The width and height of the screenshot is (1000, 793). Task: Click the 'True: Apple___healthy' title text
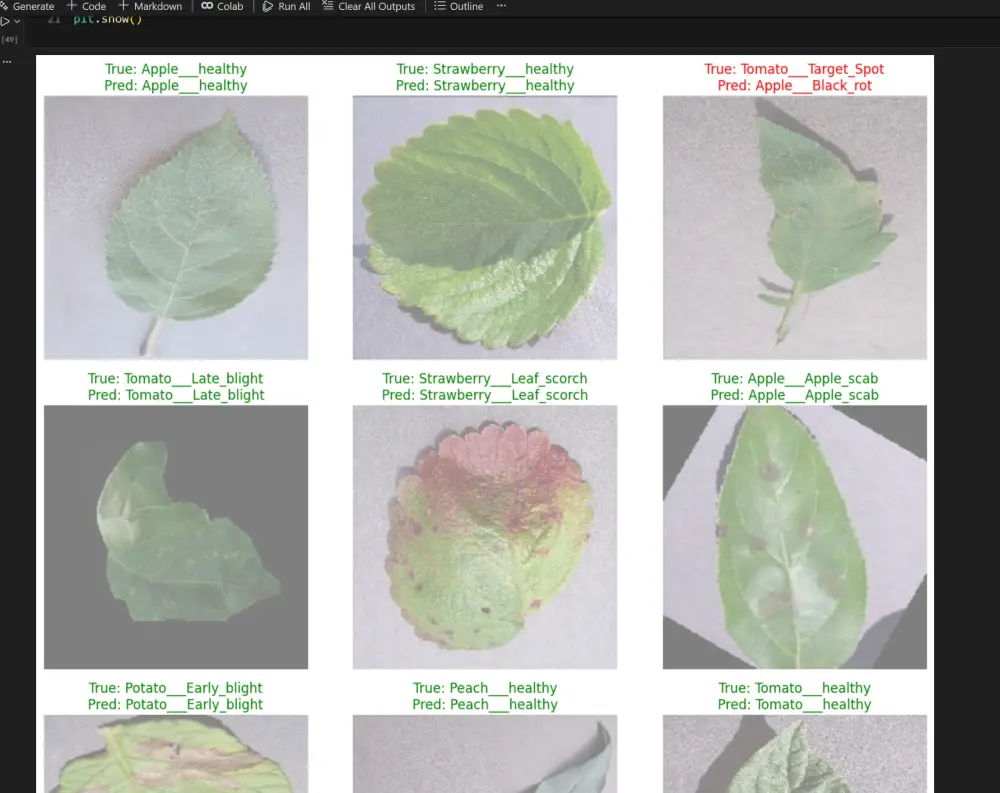pyautogui.click(x=176, y=69)
